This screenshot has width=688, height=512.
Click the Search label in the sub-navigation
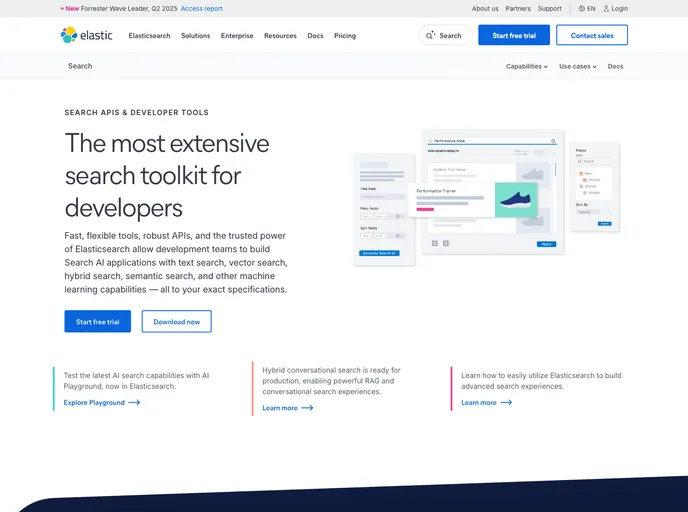[80, 66]
